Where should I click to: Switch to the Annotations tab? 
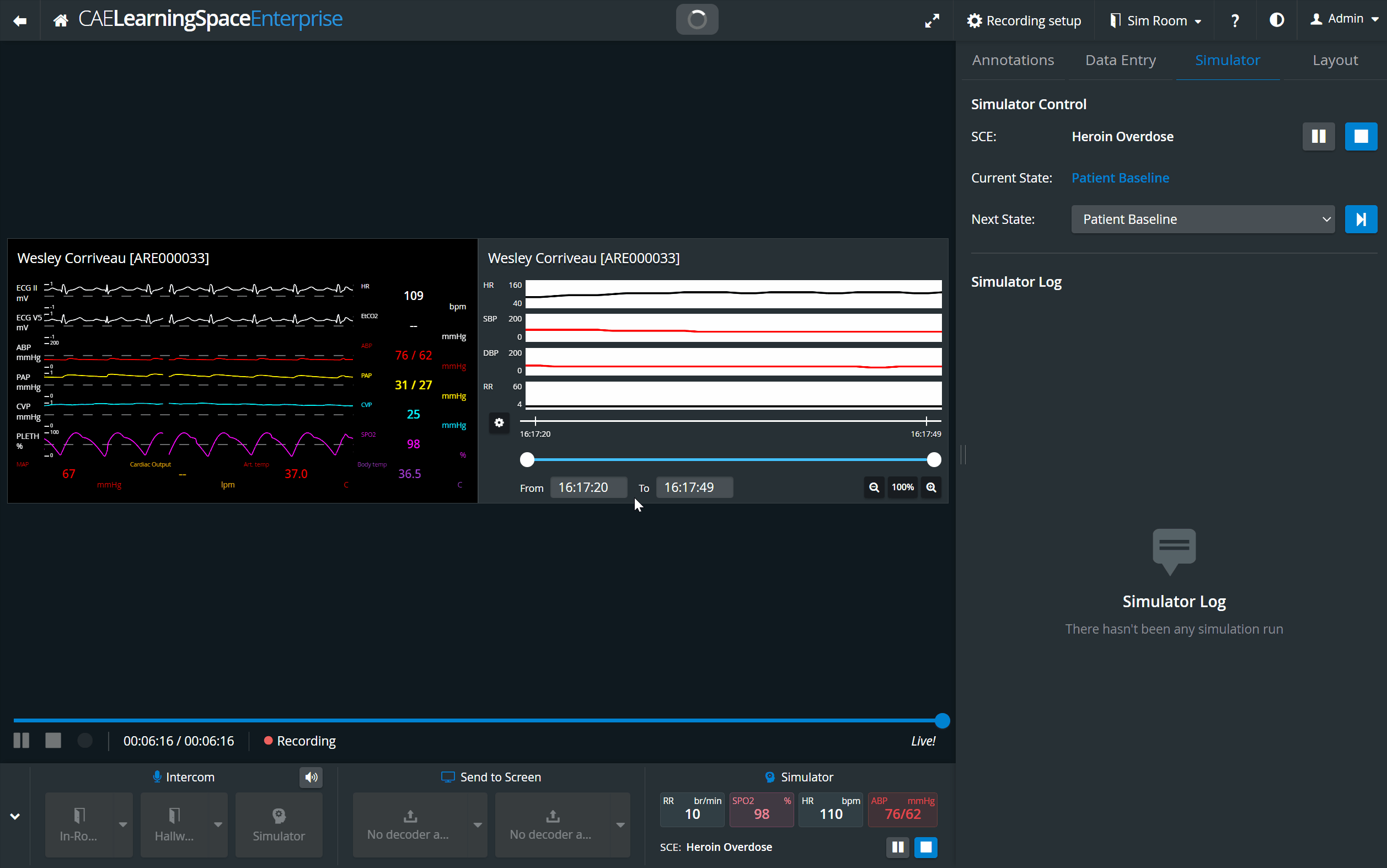click(1013, 60)
